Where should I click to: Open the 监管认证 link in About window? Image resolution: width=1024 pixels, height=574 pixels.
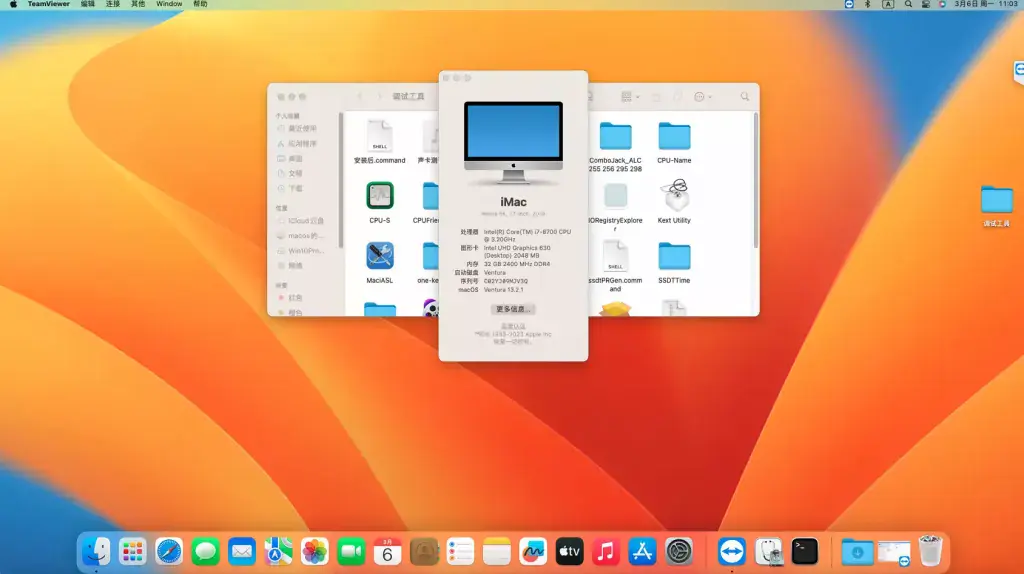coord(513,326)
